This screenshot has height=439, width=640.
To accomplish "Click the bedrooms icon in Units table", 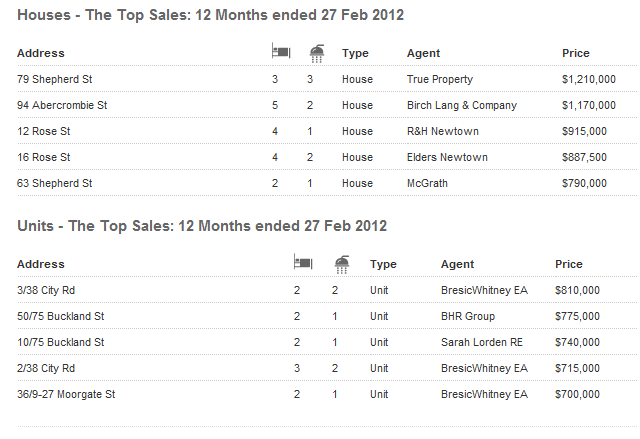I will 303,263.
